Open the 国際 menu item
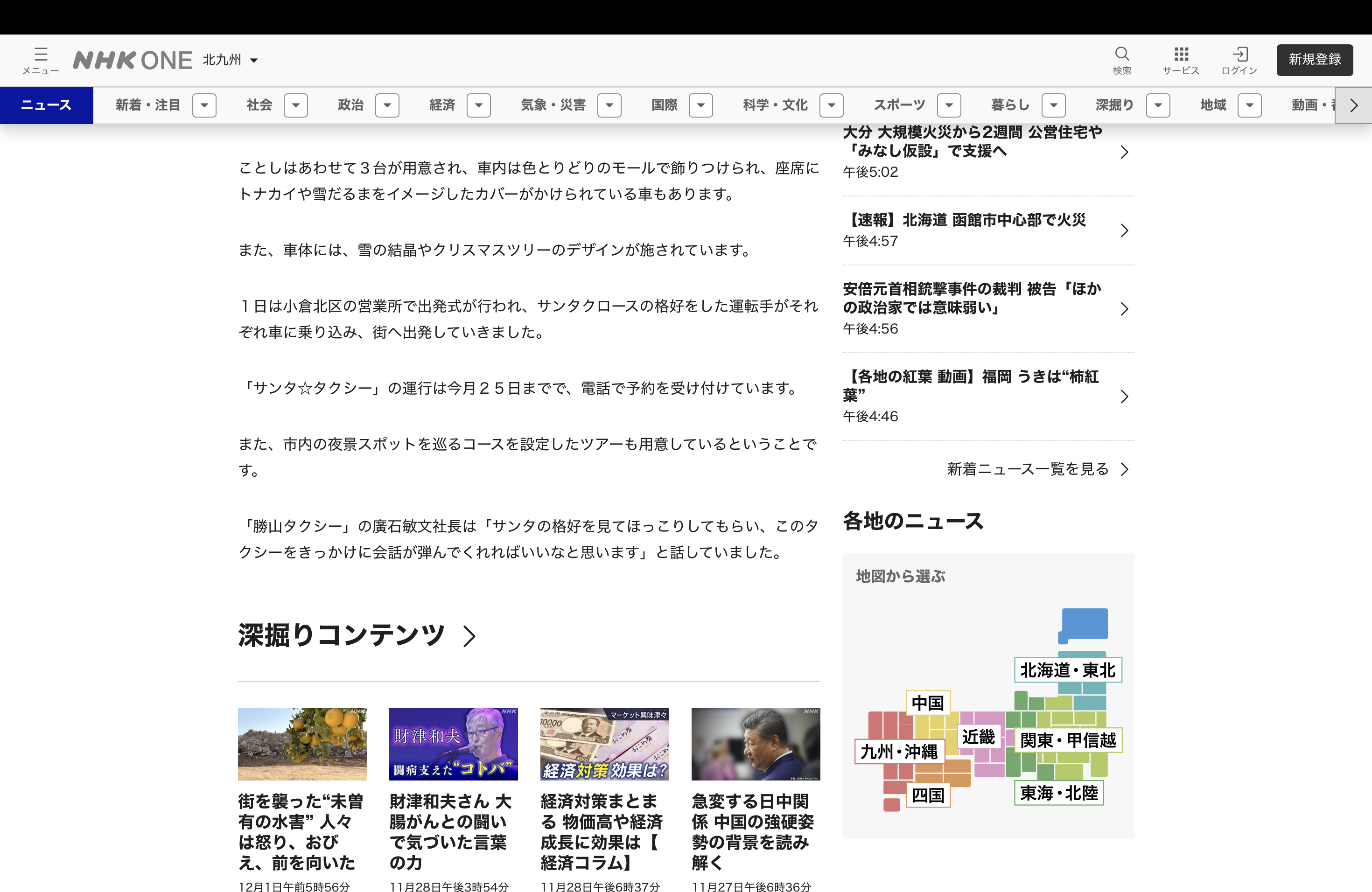The image size is (1372, 892). click(x=664, y=105)
